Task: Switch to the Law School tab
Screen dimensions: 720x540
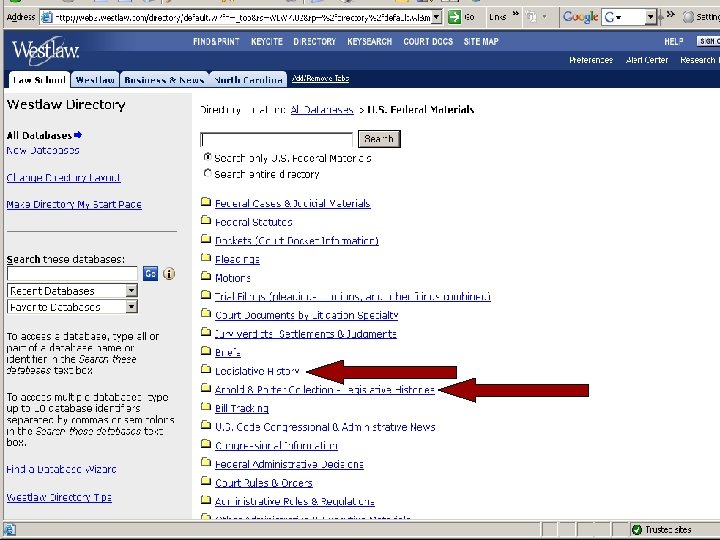Action: click(x=39, y=80)
